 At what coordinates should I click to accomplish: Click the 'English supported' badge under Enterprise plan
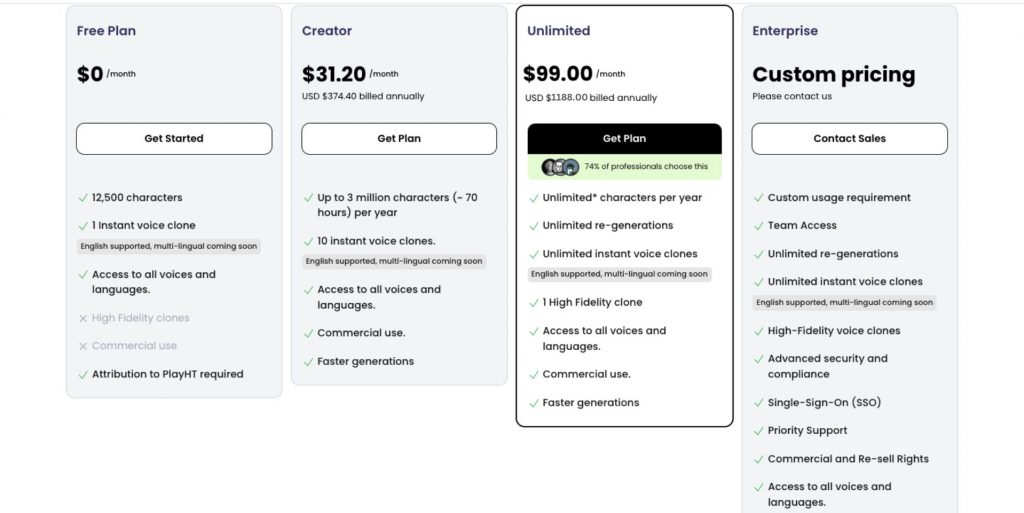pyautogui.click(x=844, y=302)
